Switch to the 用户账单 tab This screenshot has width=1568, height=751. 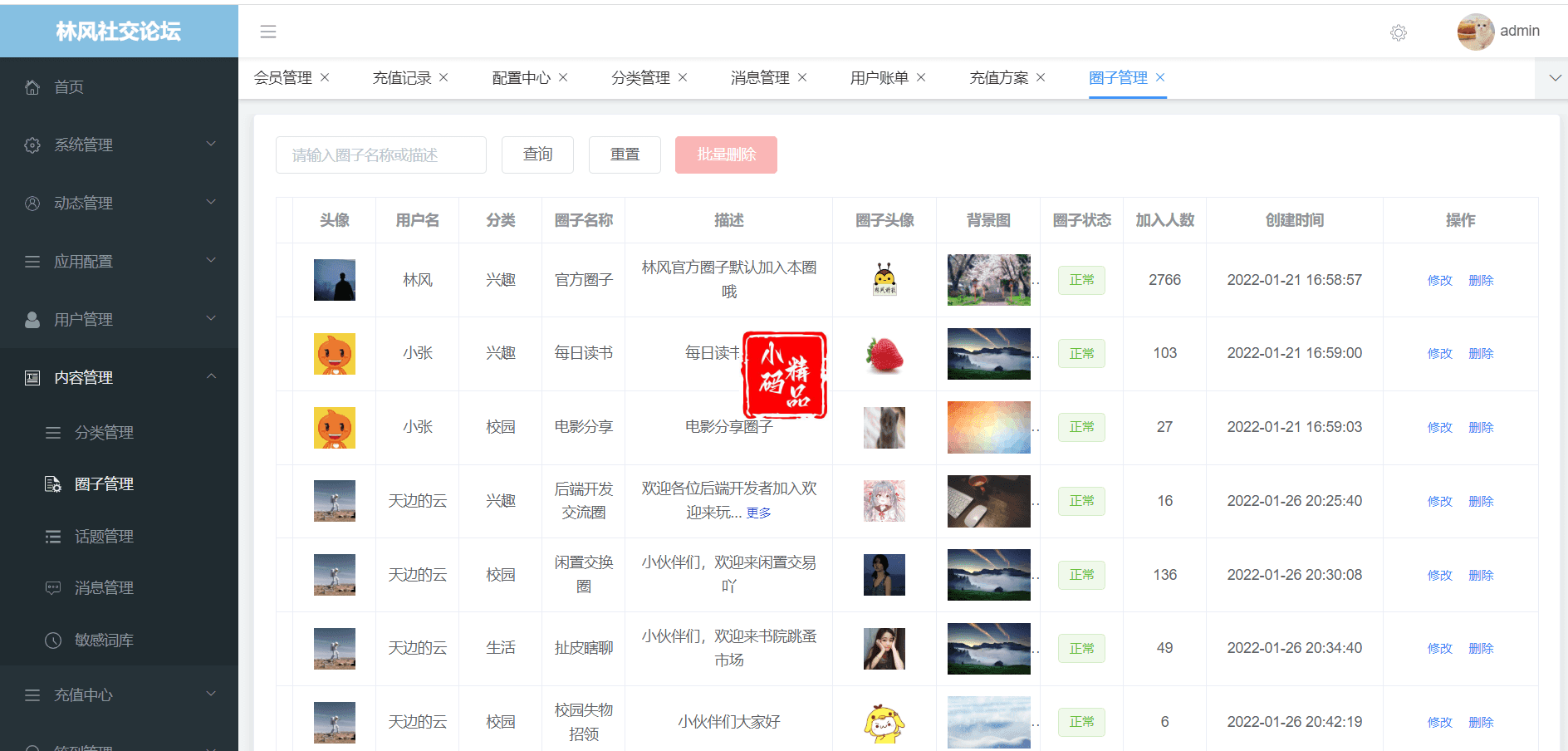tap(880, 78)
